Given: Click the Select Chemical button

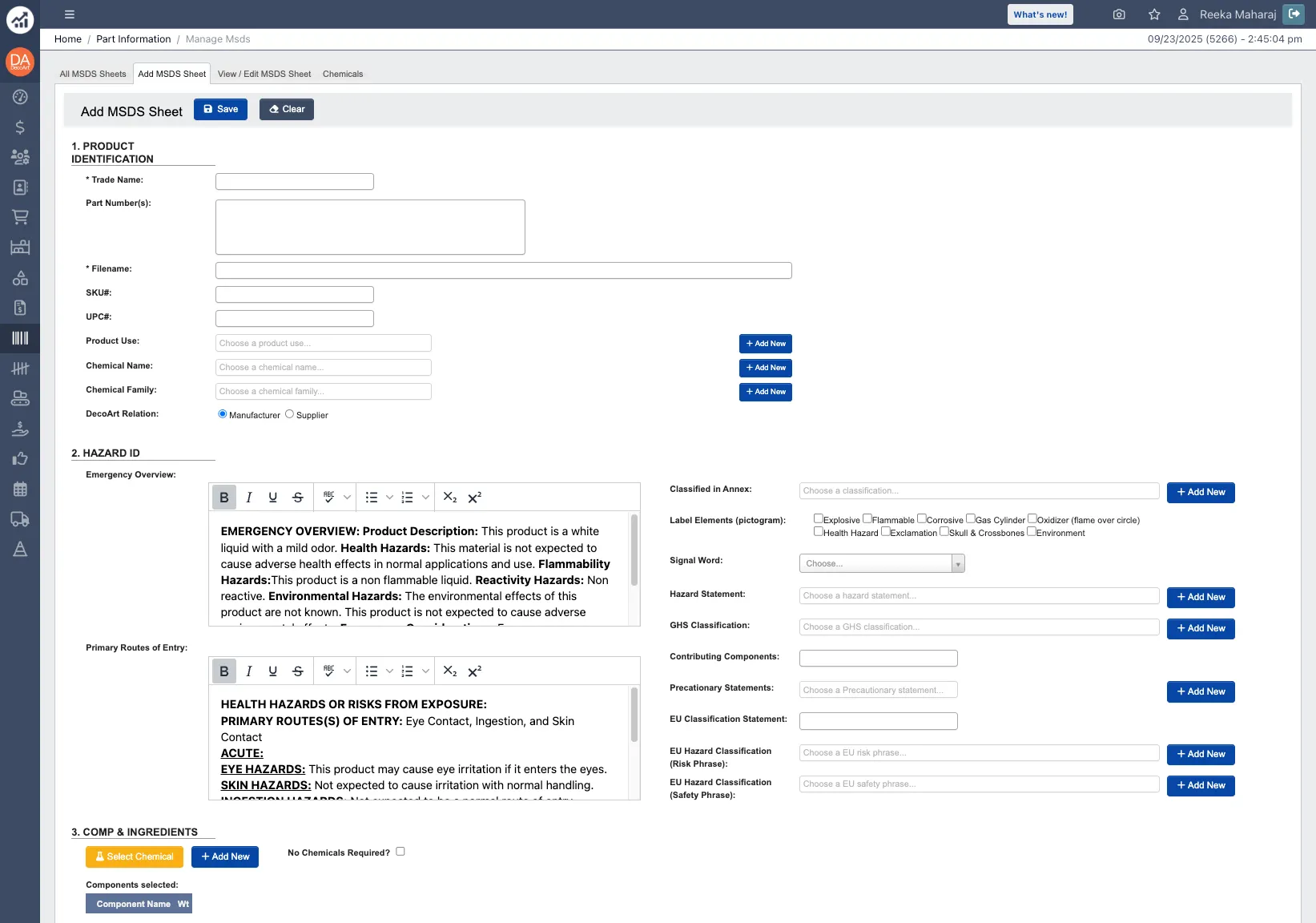Looking at the screenshot, I should point(135,856).
